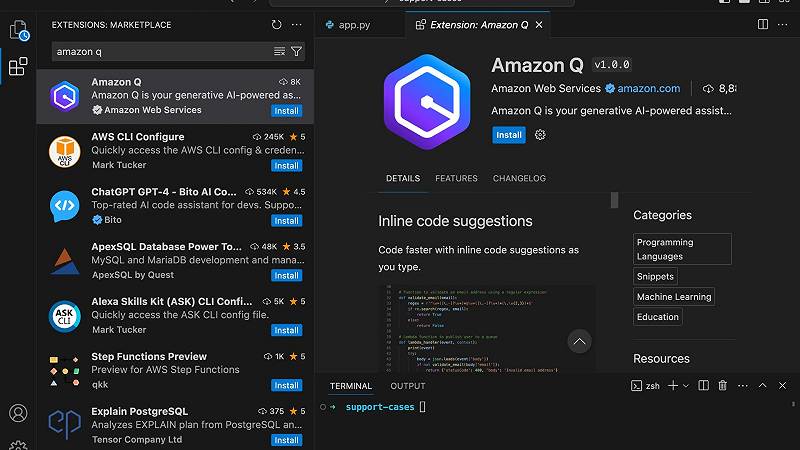Click the large Amazon Q logo

pos(427,102)
